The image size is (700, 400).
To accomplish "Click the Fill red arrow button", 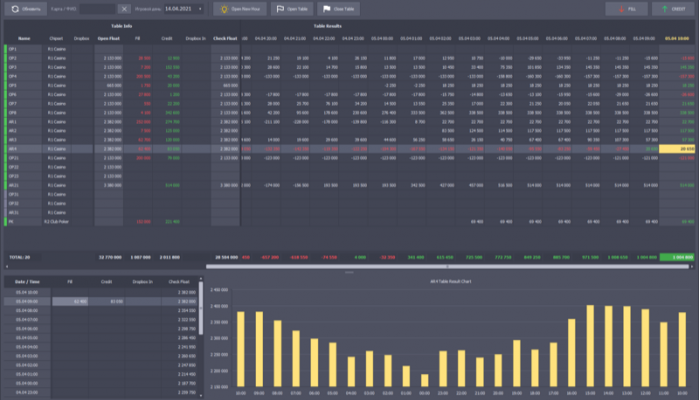I will coord(629,8).
